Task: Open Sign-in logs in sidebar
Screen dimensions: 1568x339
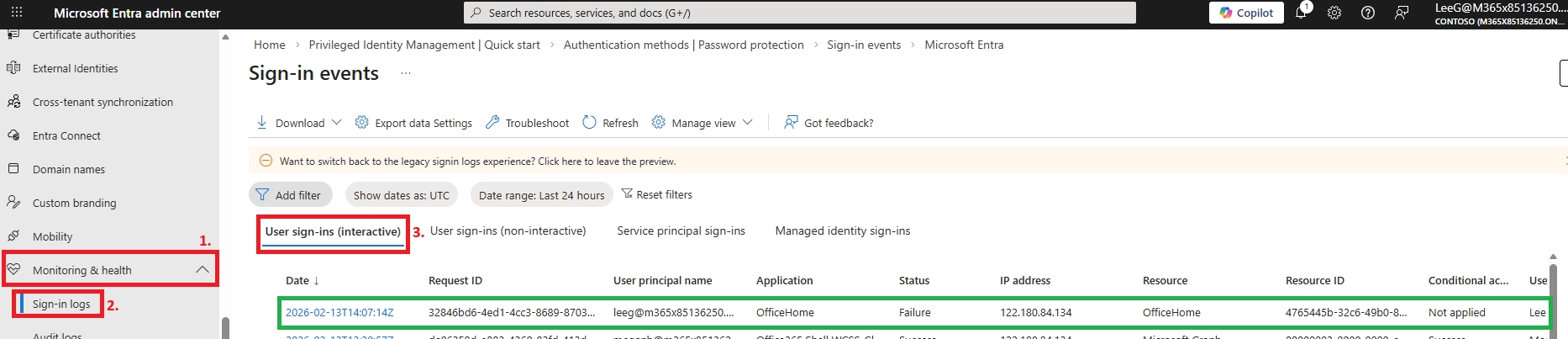Action: click(61, 304)
